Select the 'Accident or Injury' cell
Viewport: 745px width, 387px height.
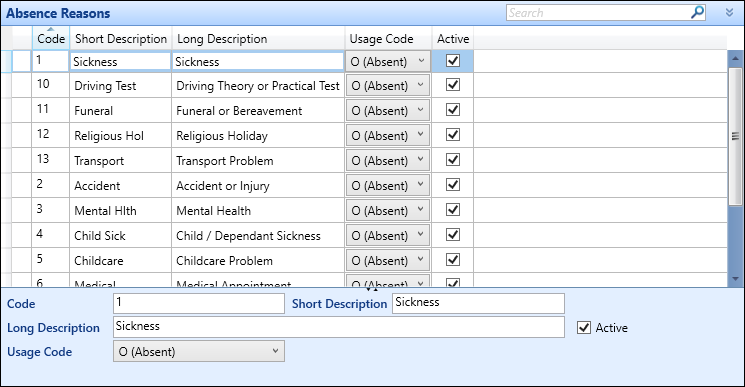point(258,186)
